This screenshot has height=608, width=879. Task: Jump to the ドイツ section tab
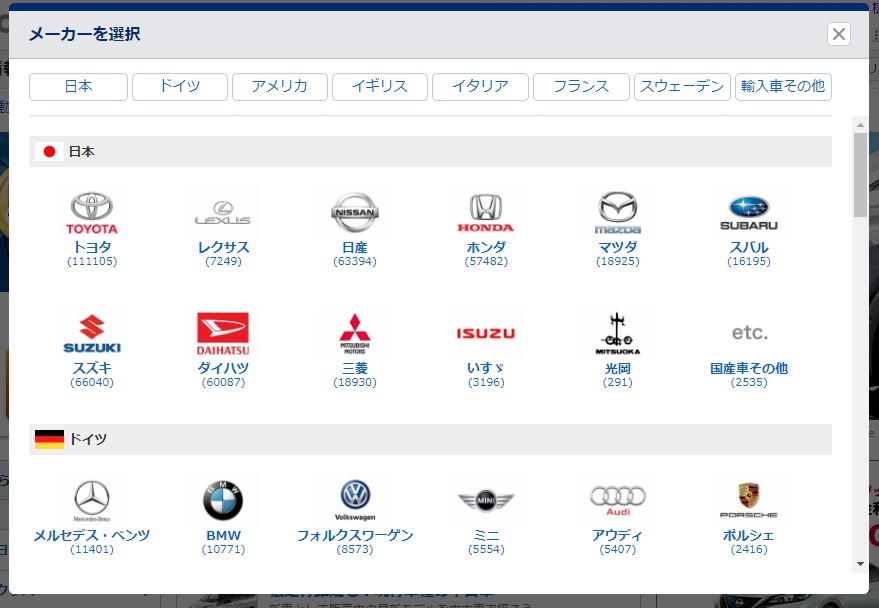point(180,87)
